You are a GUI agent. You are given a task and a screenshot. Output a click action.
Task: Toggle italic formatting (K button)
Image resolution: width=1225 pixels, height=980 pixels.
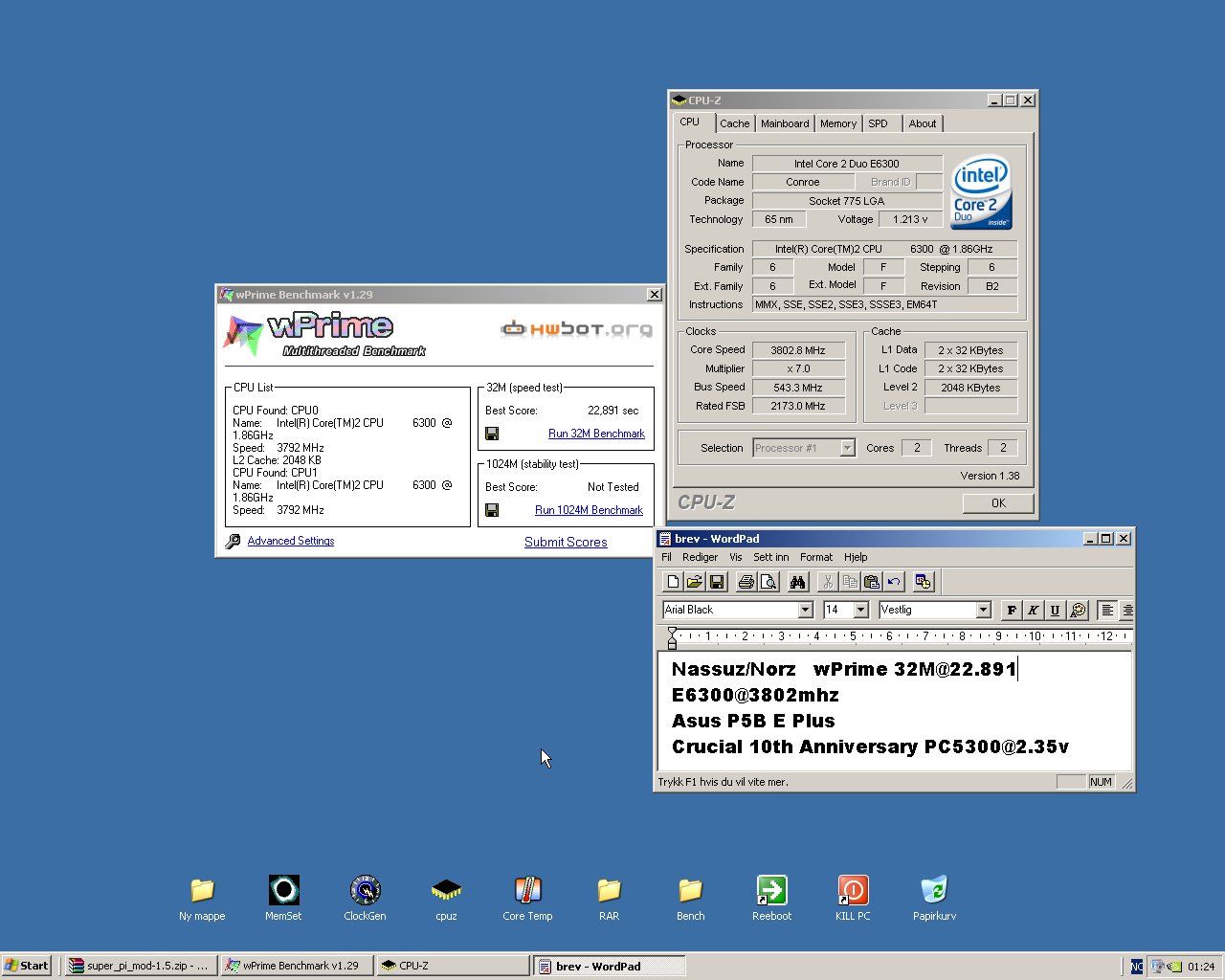coord(1033,610)
